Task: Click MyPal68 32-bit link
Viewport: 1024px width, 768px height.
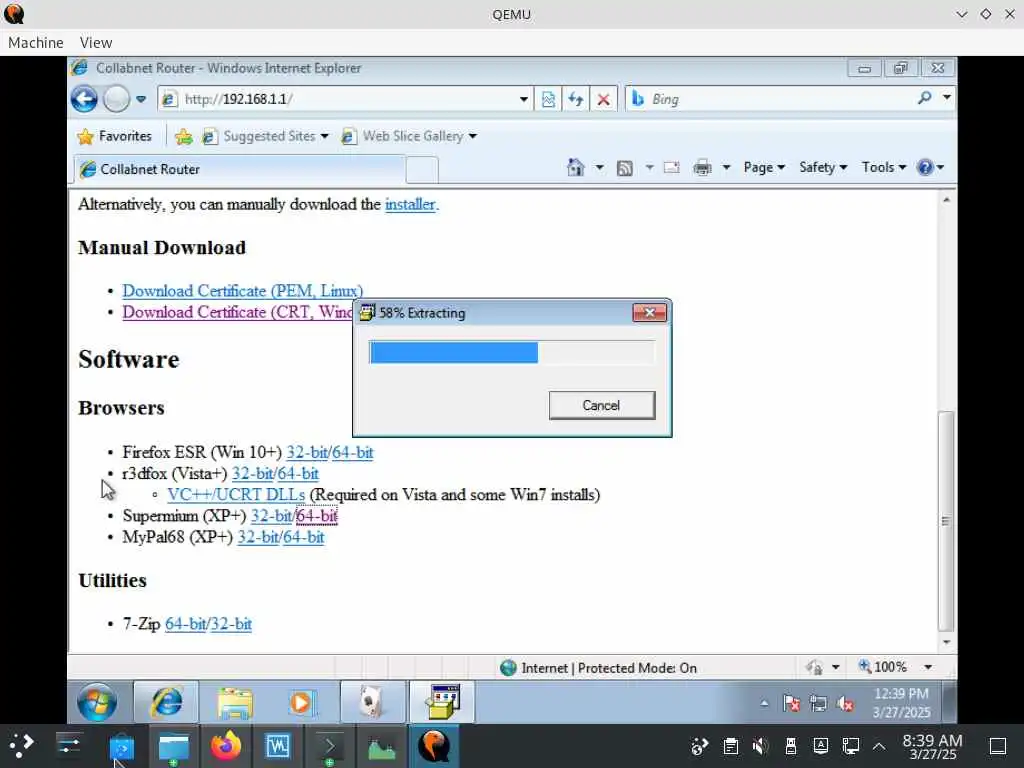Action: (258, 537)
